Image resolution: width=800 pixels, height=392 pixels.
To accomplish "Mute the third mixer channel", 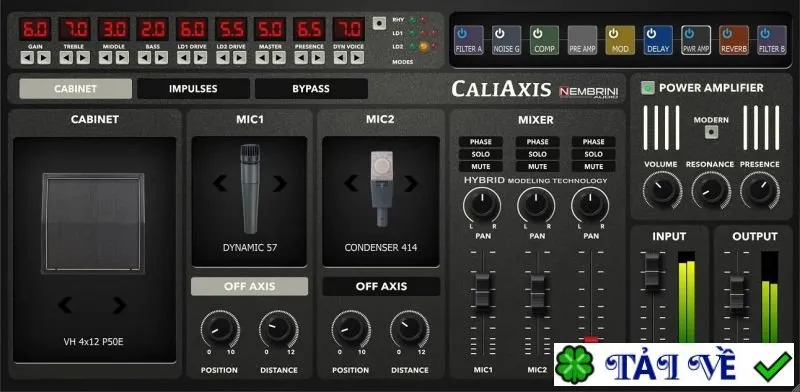I will click(593, 166).
